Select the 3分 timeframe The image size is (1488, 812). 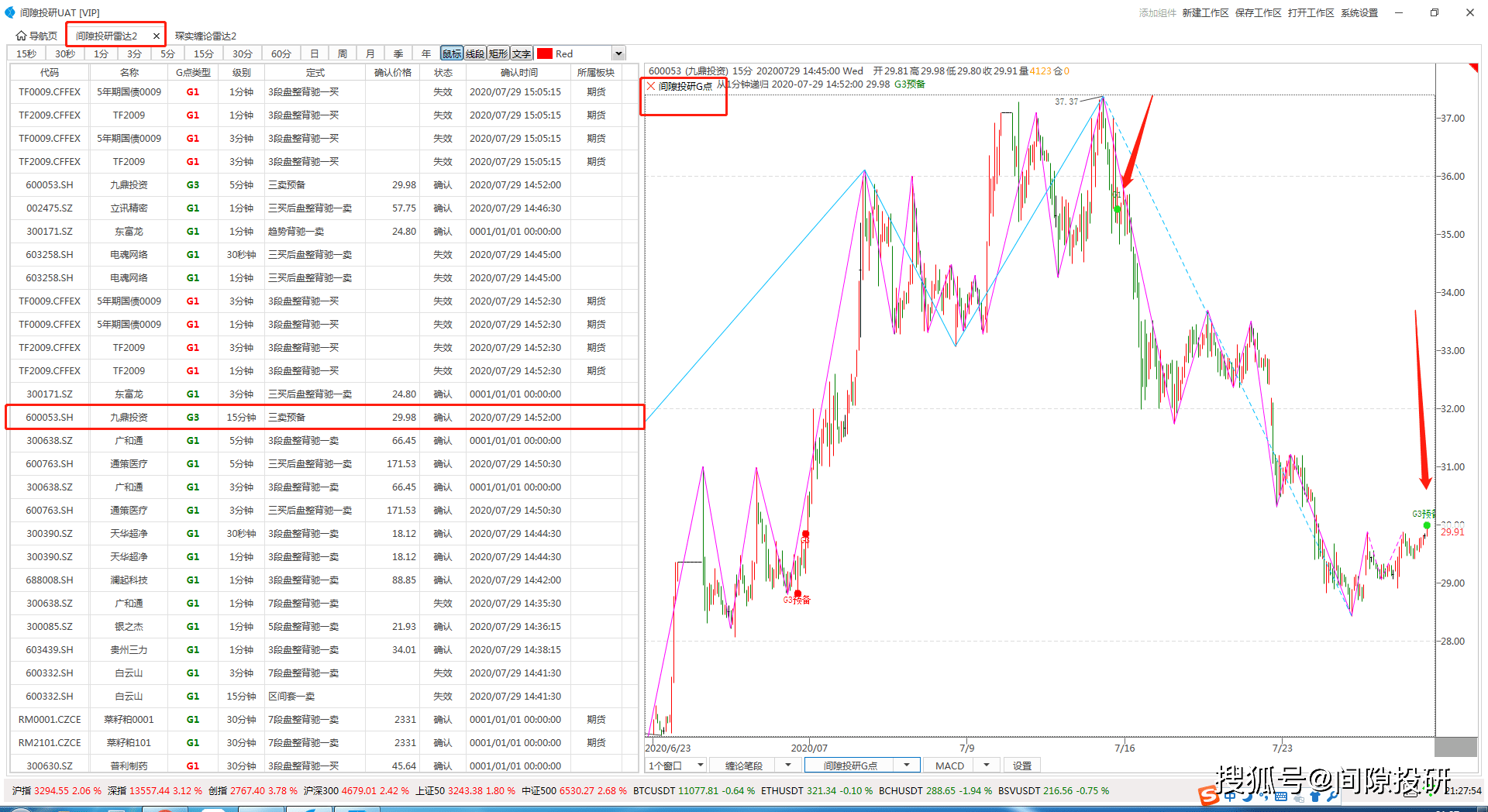(x=134, y=53)
